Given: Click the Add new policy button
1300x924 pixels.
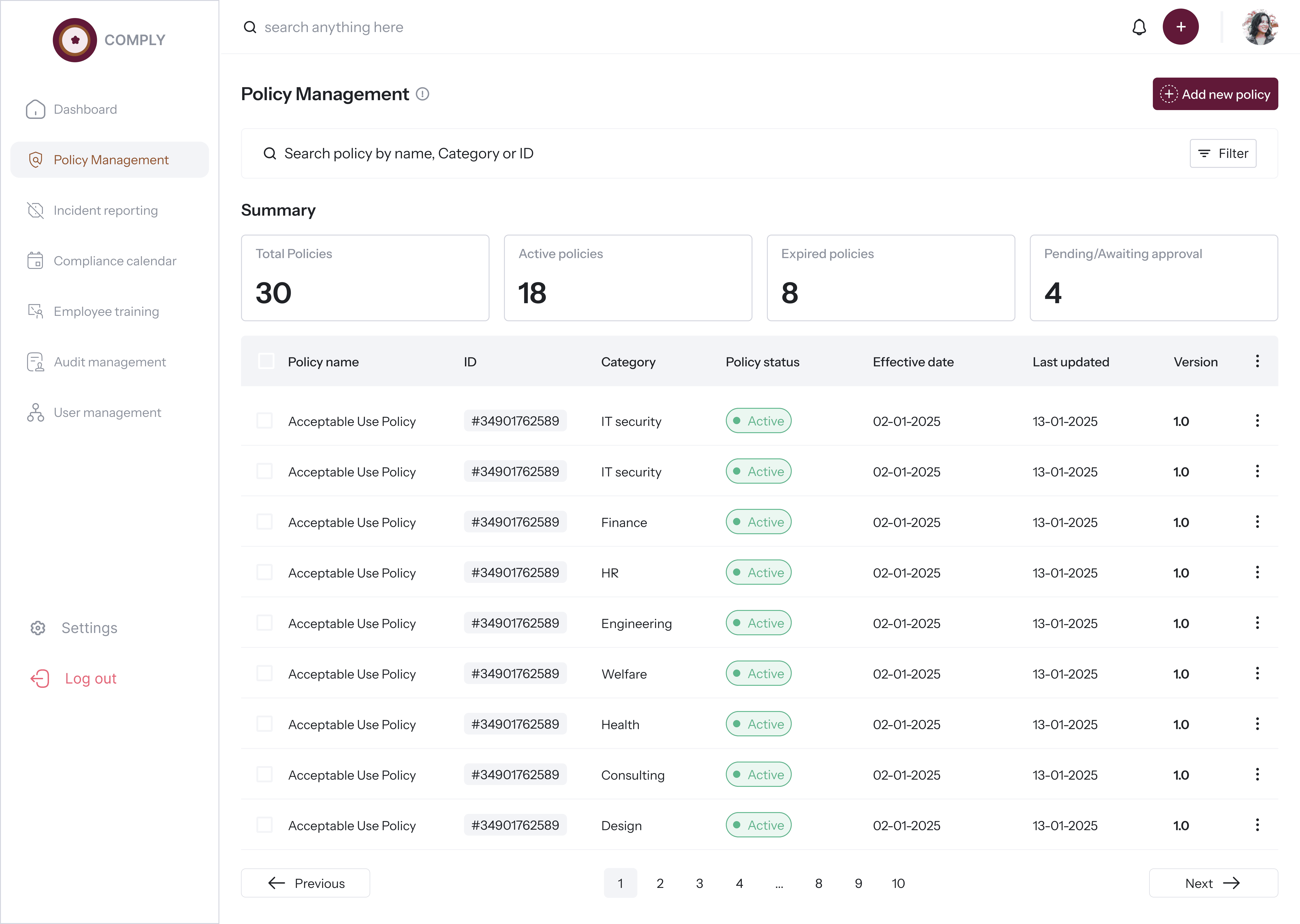Looking at the screenshot, I should 1215,94.
